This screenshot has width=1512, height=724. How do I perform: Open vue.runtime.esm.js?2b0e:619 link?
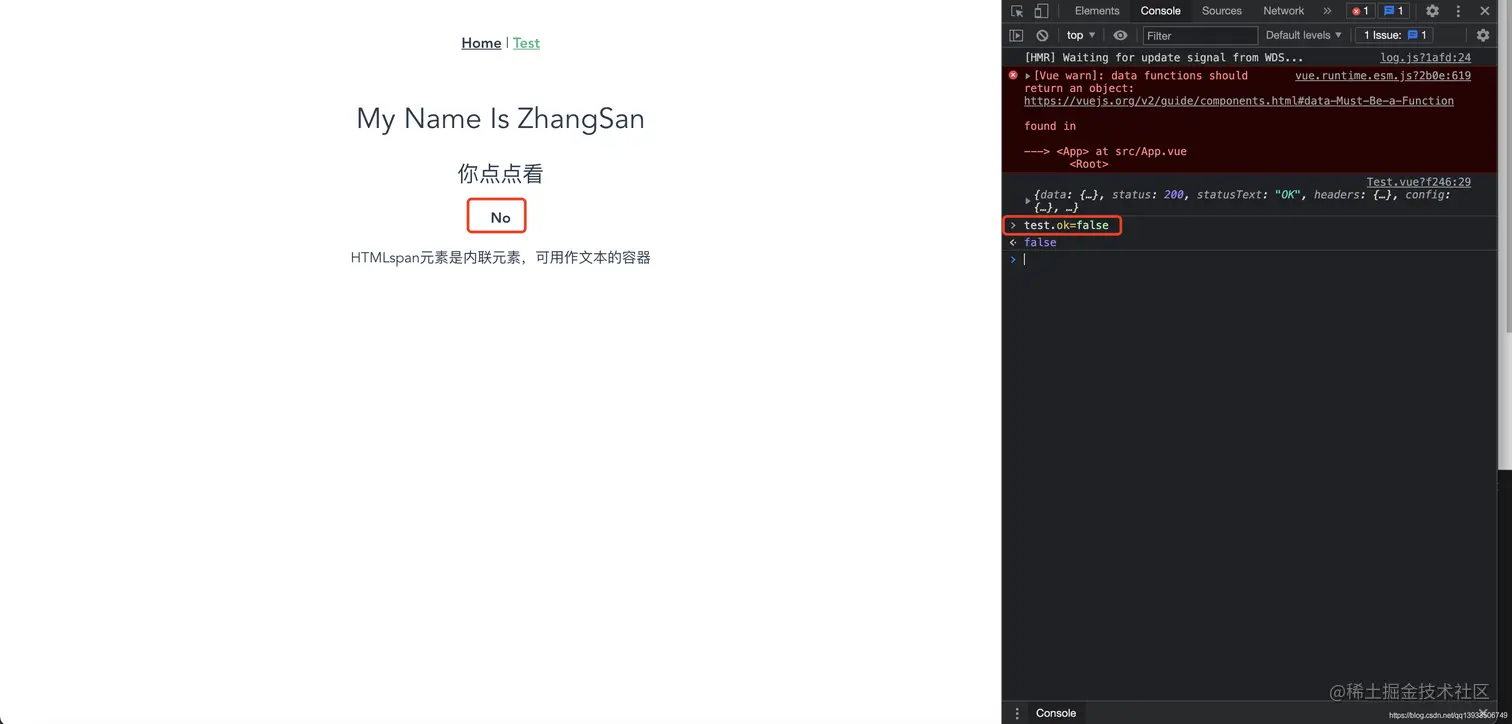point(1383,76)
